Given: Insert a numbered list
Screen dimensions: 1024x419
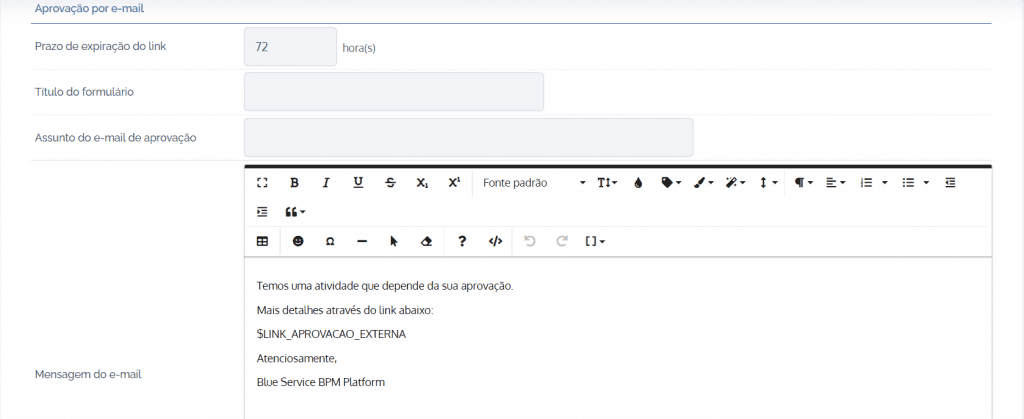Looking at the screenshot, I should (867, 183).
